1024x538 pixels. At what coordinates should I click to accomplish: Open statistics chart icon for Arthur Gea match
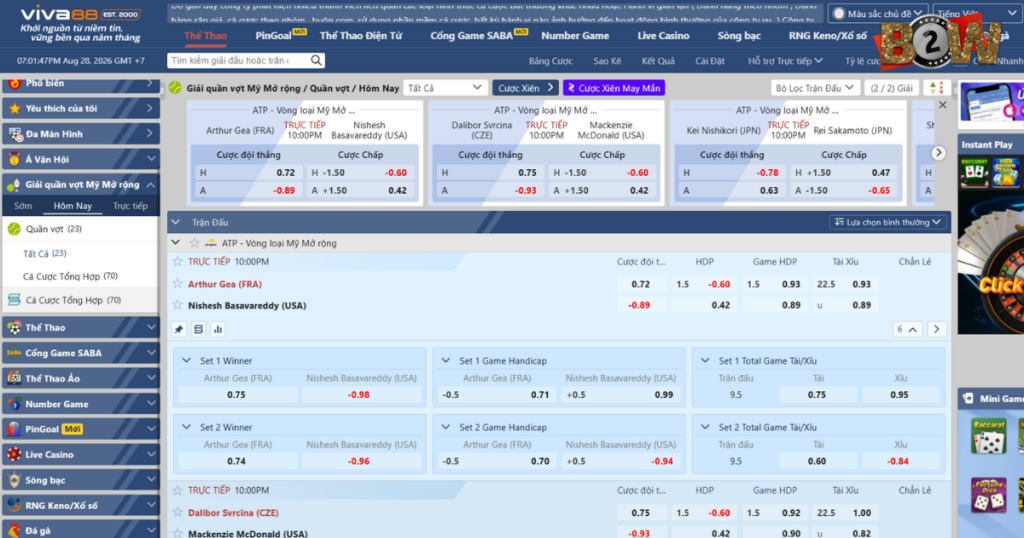[218, 329]
